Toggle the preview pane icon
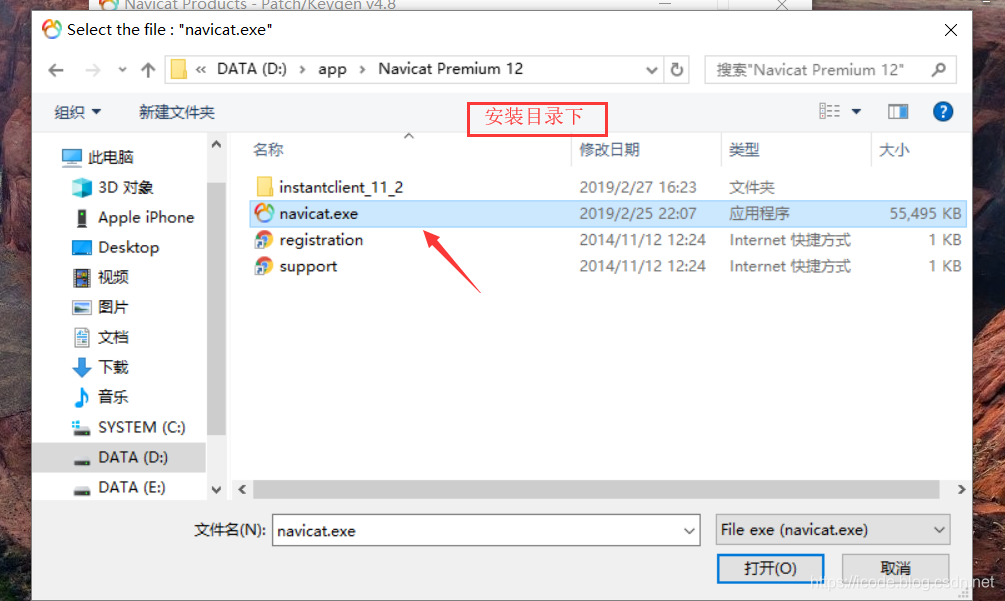This screenshot has width=1005, height=601. click(x=897, y=112)
